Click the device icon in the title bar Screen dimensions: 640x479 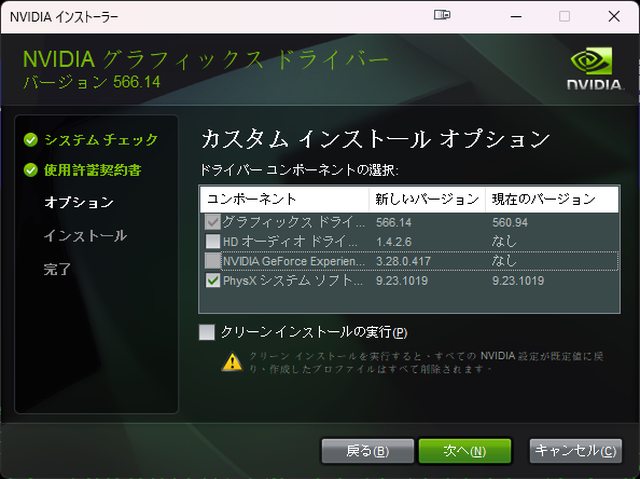coord(444,16)
